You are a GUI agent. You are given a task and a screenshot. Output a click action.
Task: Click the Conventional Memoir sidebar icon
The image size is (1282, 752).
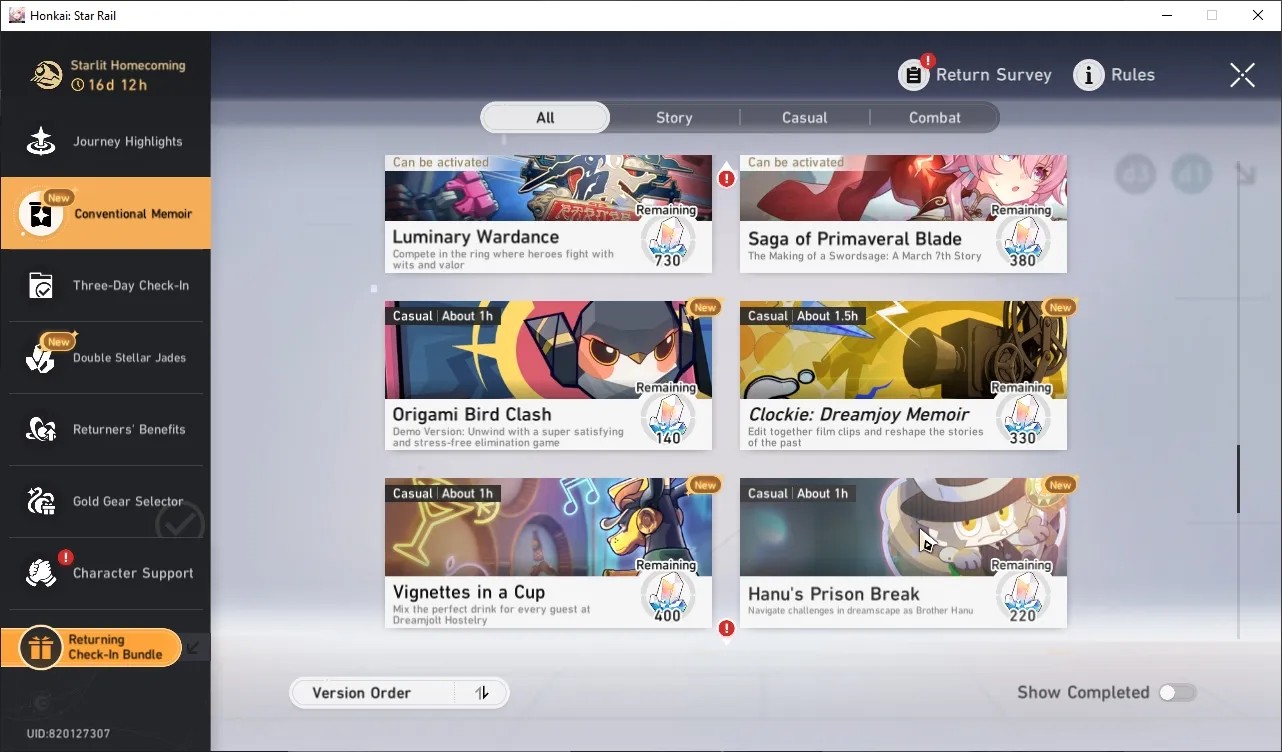point(41,214)
